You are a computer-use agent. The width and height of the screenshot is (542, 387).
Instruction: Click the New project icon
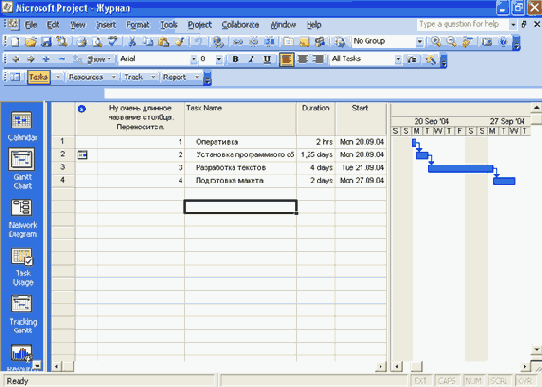pos(15,42)
